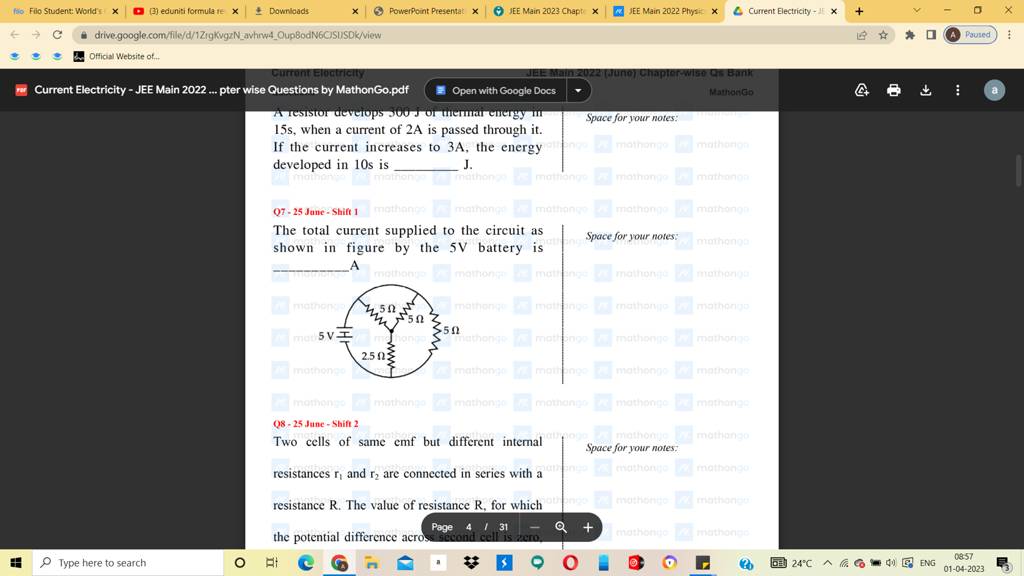Open the browser tab search chevron
The width and height of the screenshot is (1024, 576).
click(x=916, y=10)
